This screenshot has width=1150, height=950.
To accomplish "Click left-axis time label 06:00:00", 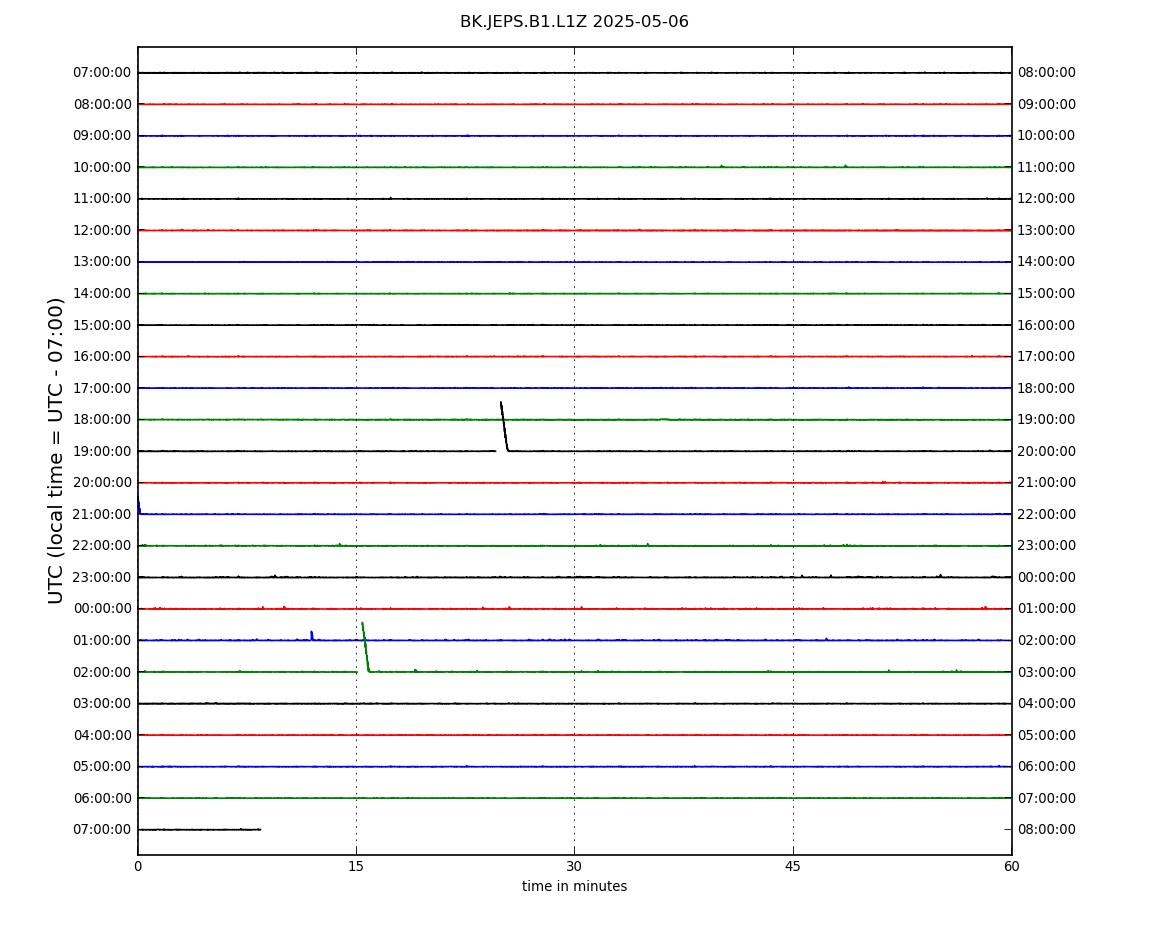I will [102, 798].
